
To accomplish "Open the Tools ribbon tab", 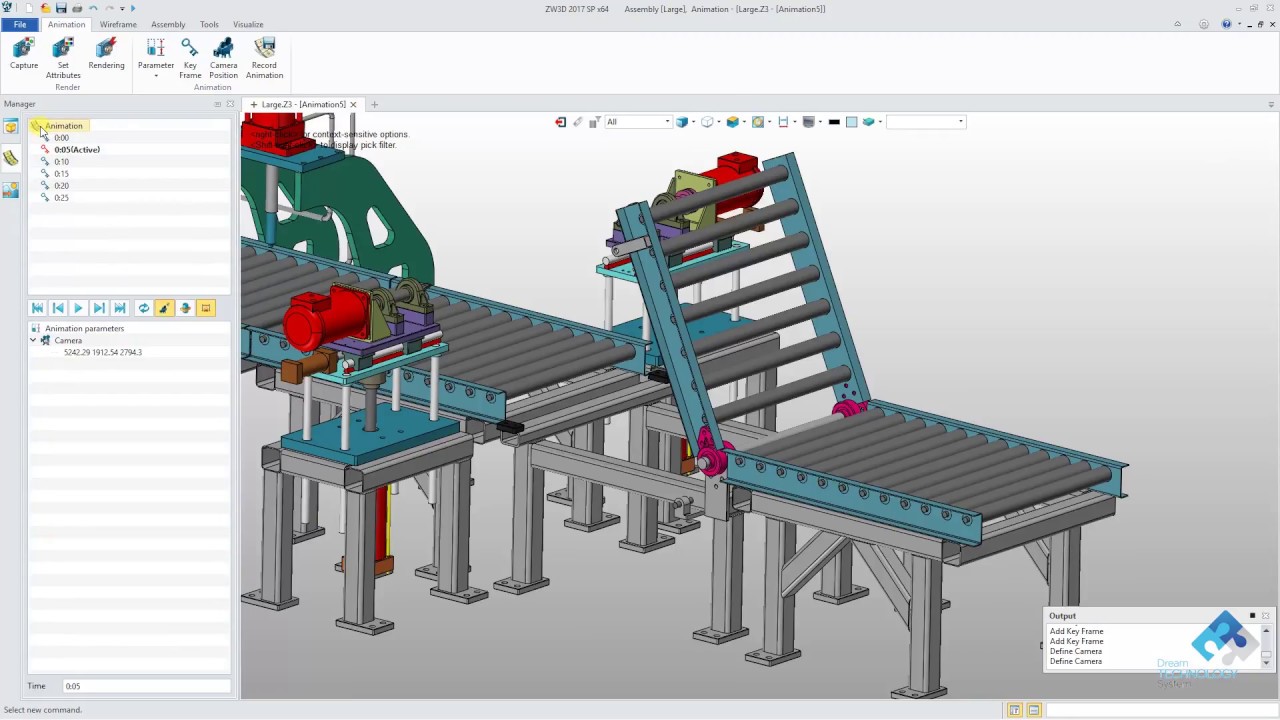I will [x=209, y=24].
